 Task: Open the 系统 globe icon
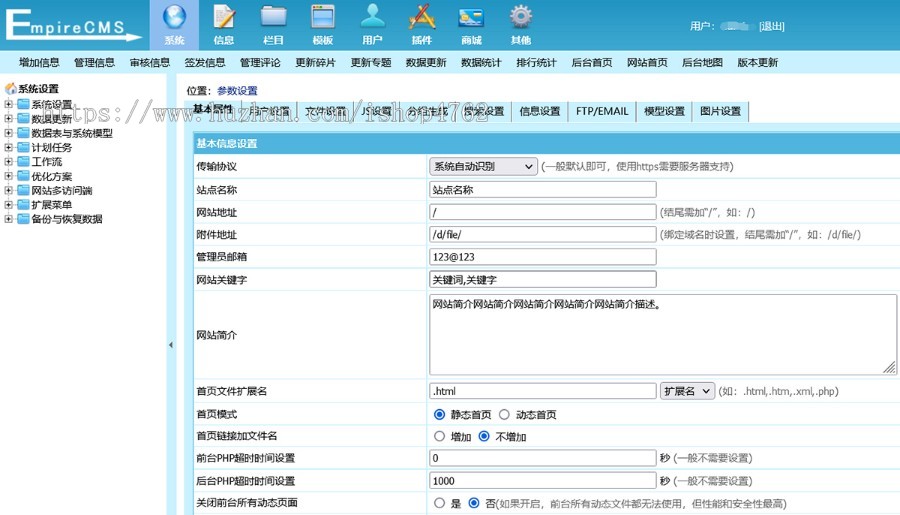pyautogui.click(x=174, y=18)
